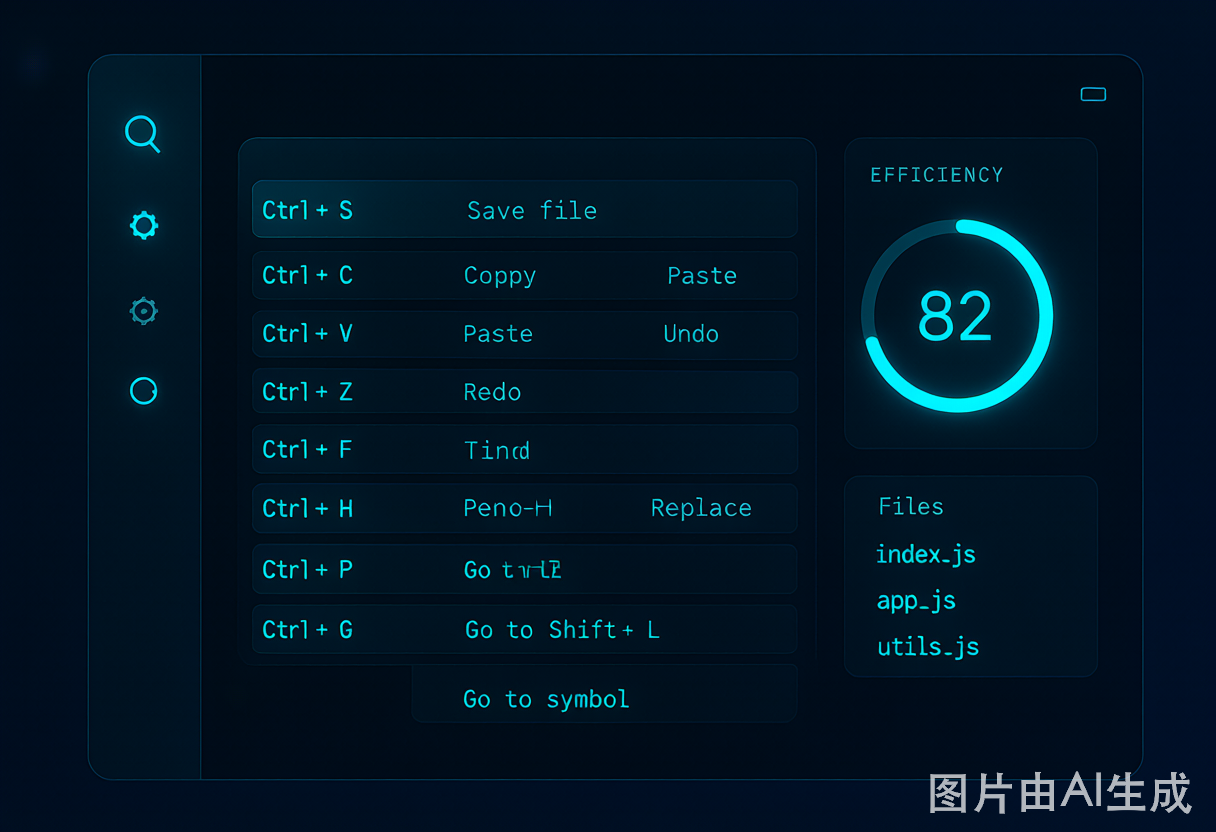The image size is (1216, 832).
Task: Open the search magnifier icon in sidebar
Action: pyautogui.click(x=142, y=133)
